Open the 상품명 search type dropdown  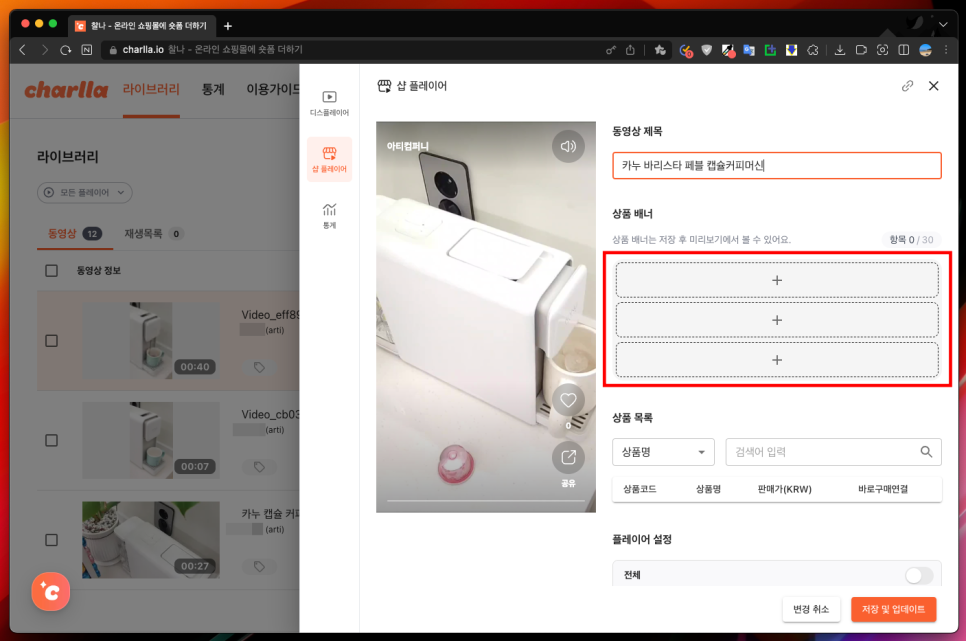click(x=663, y=452)
